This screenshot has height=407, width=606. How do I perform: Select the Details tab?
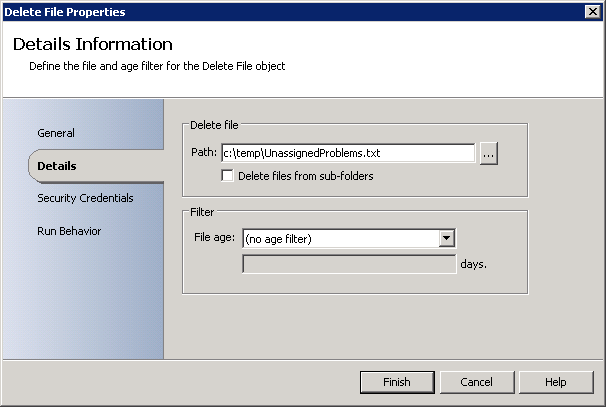tap(57, 166)
